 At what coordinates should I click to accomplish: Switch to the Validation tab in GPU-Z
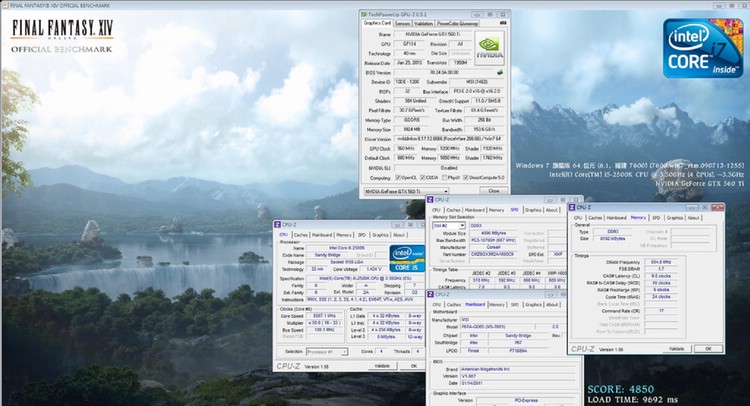tap(423, 23)
